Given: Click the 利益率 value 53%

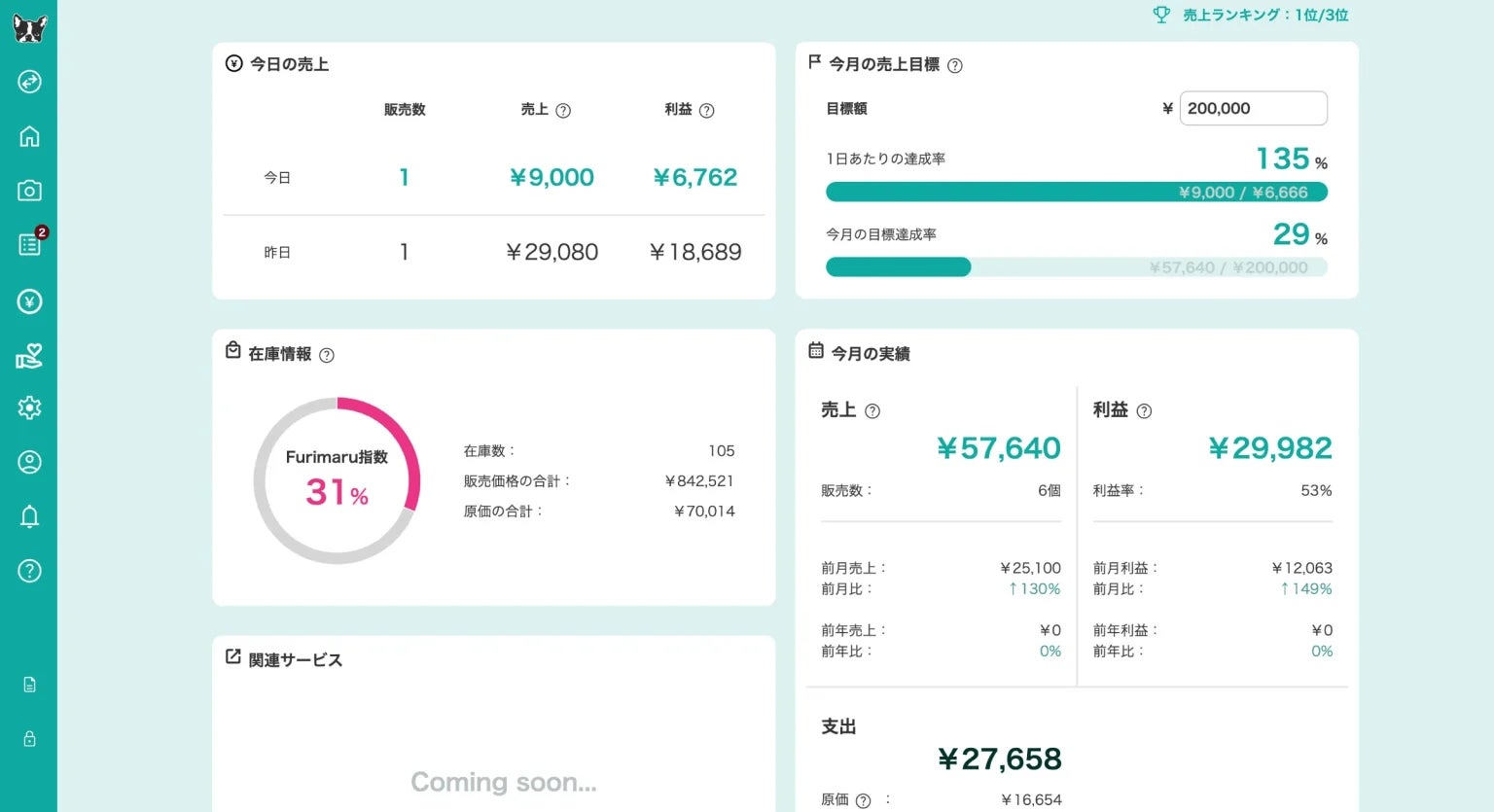Looking at the screenshot, I should click(1317, 491).
